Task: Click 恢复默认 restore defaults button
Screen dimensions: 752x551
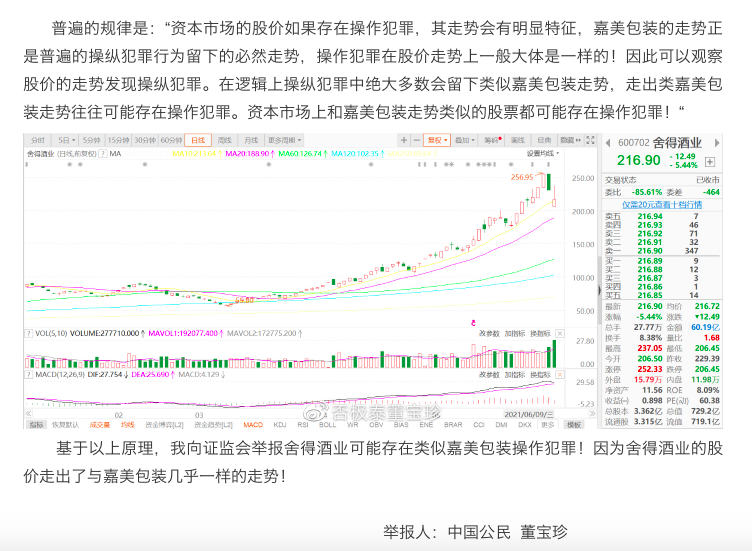Action: point(65,425)
